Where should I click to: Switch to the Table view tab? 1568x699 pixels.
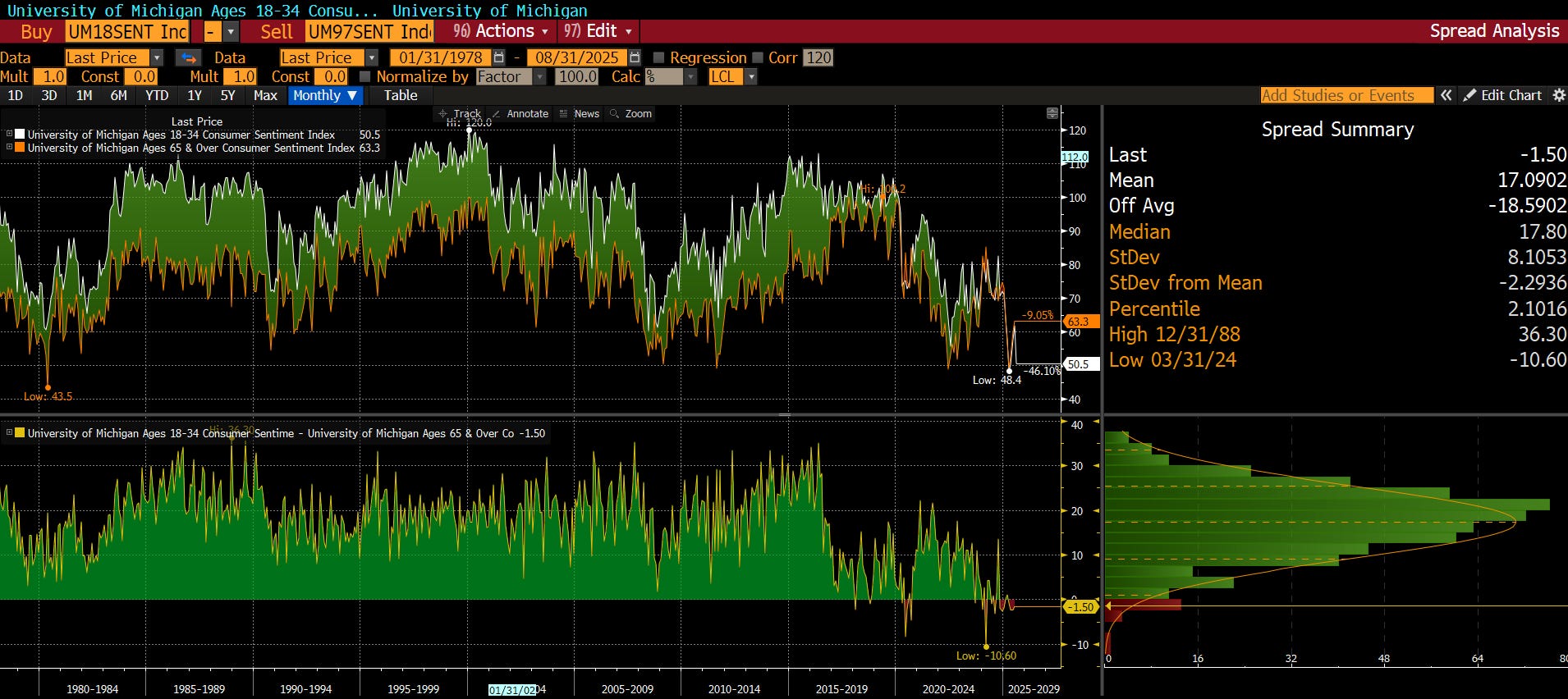pyautogui.click(x=401, y=95)
